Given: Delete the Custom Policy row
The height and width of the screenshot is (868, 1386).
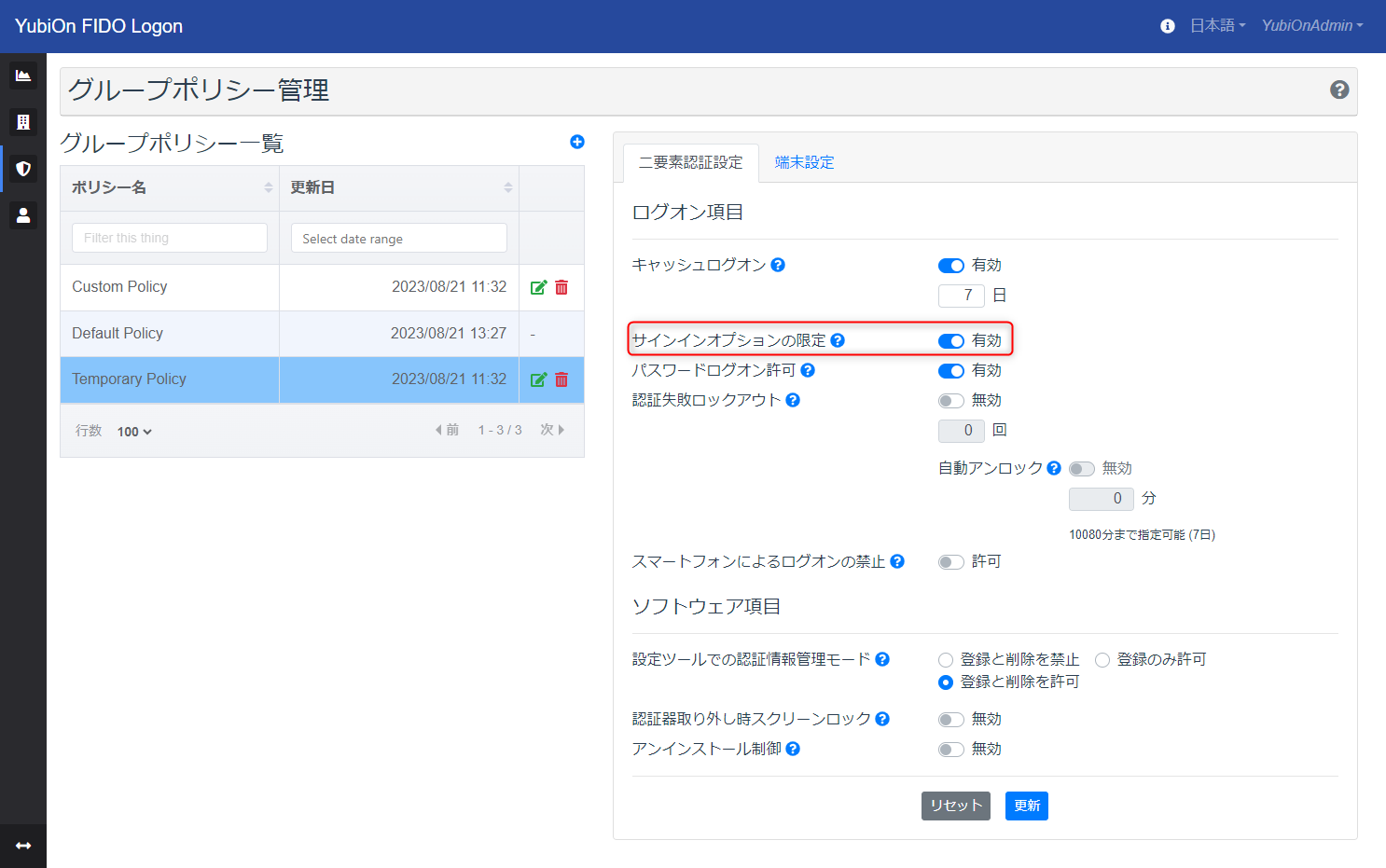Looking at the screenshot, I should click(x=561, y=287).
